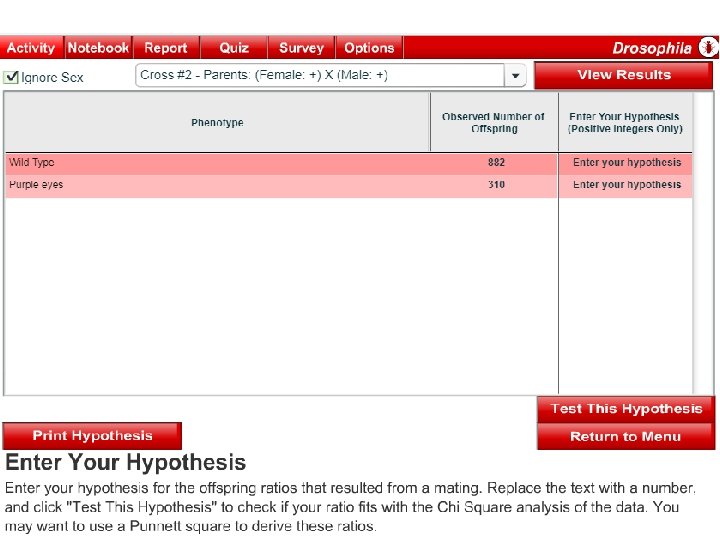720x540 pixels.
Task: Click the View Results button
Action: tap(624, 75)
